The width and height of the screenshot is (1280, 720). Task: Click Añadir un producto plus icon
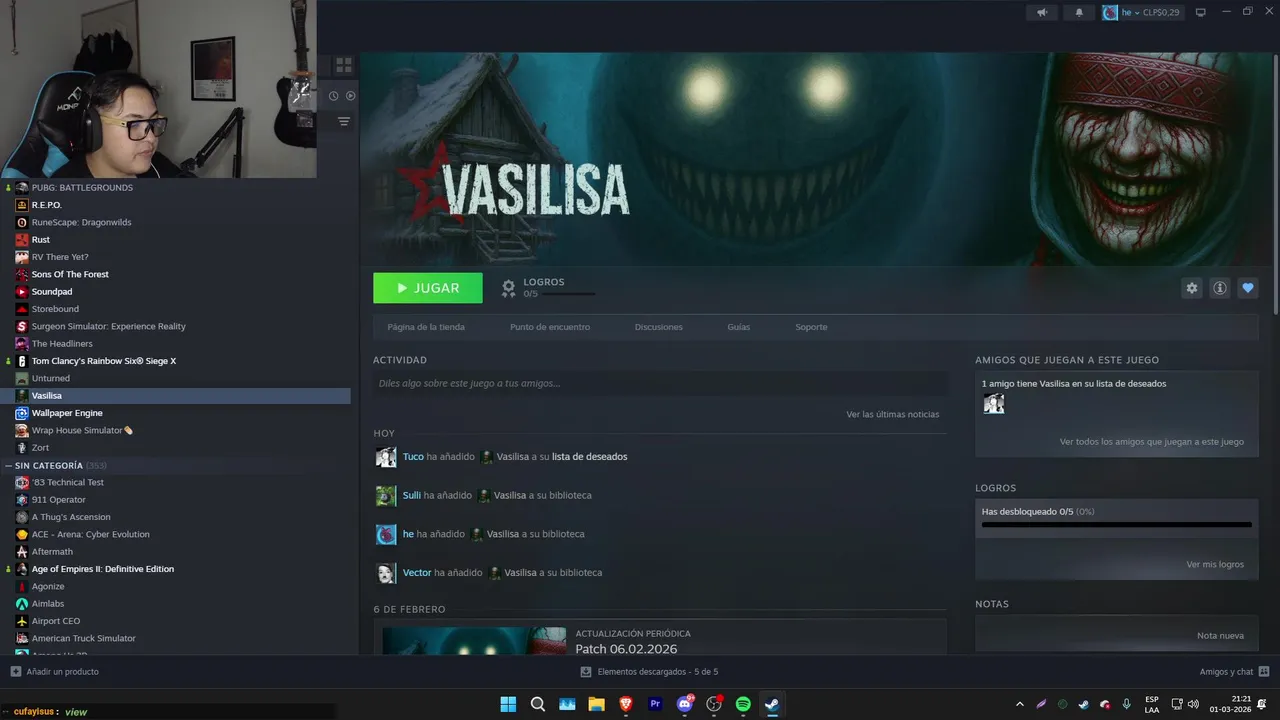point(15,672)
